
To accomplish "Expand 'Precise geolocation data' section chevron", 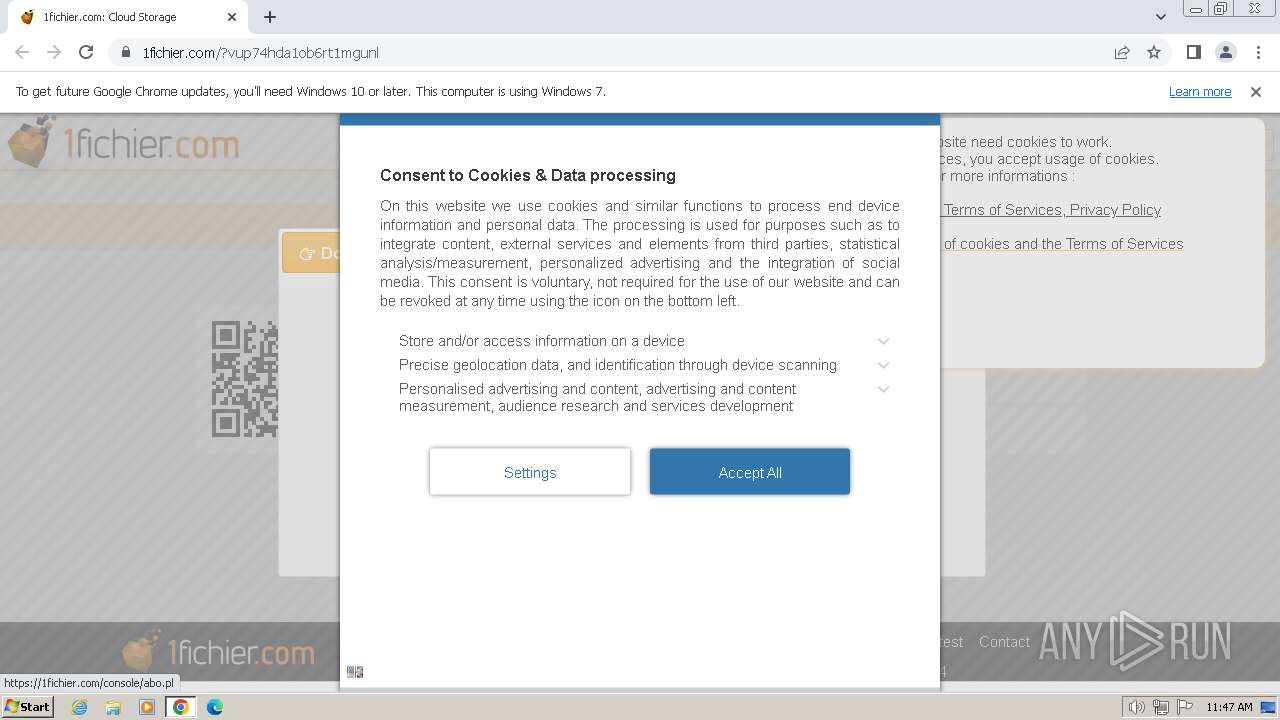I will tap(883, 366).
